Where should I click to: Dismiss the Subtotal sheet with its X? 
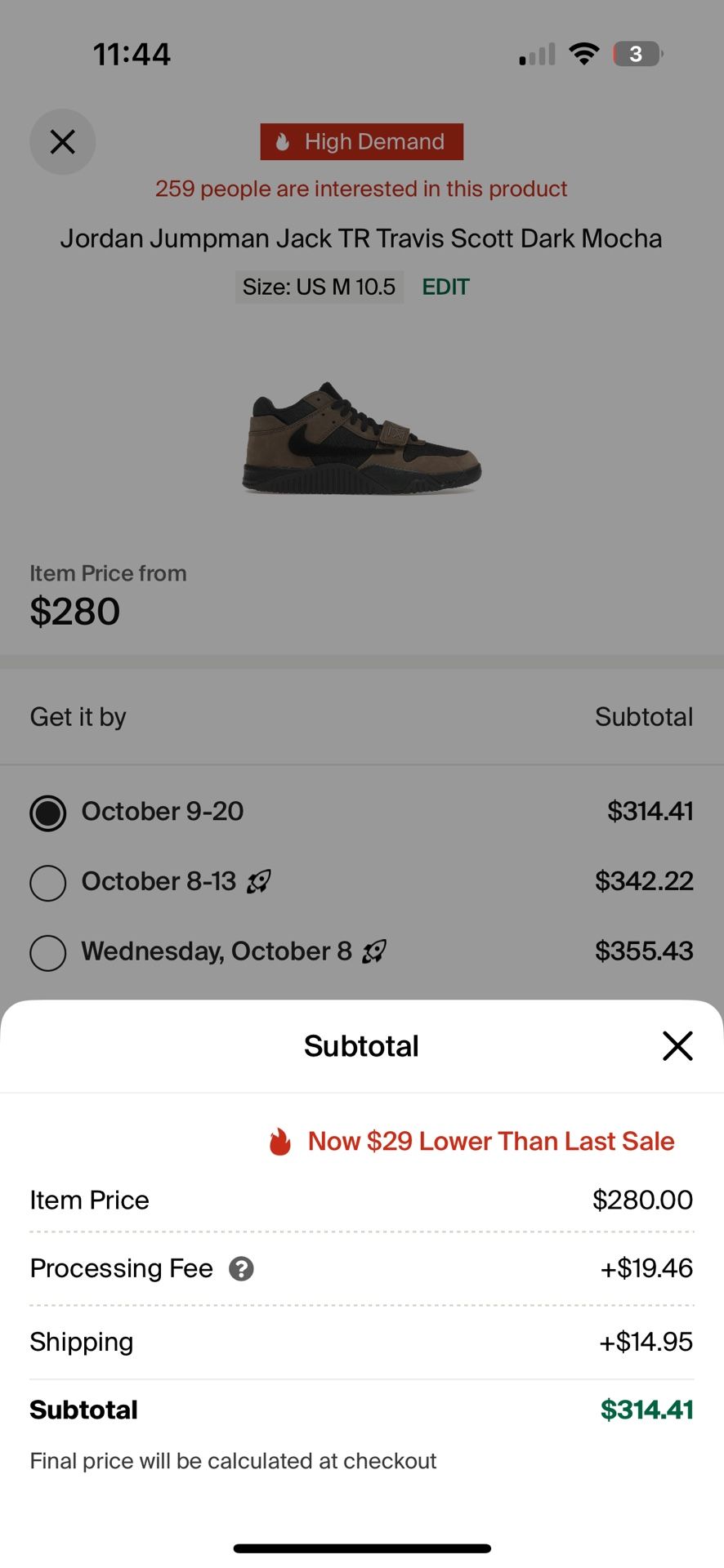(677, 1045)
